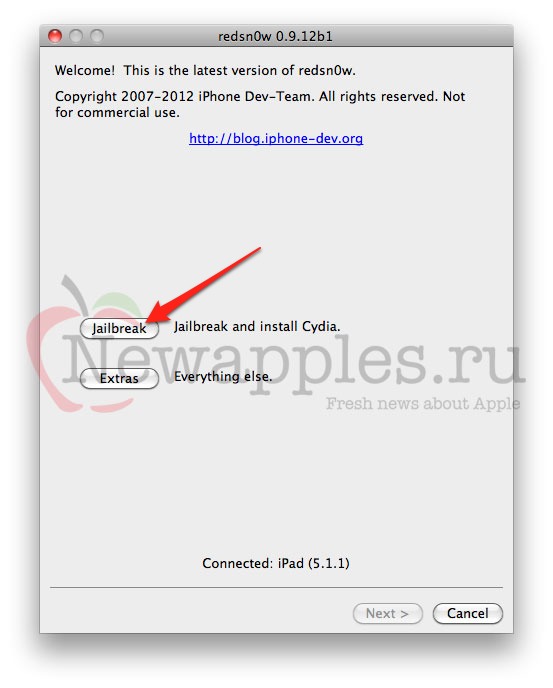
Task: Open the blog.iphone-dev.org link
Action: click(x=276, y=139)
